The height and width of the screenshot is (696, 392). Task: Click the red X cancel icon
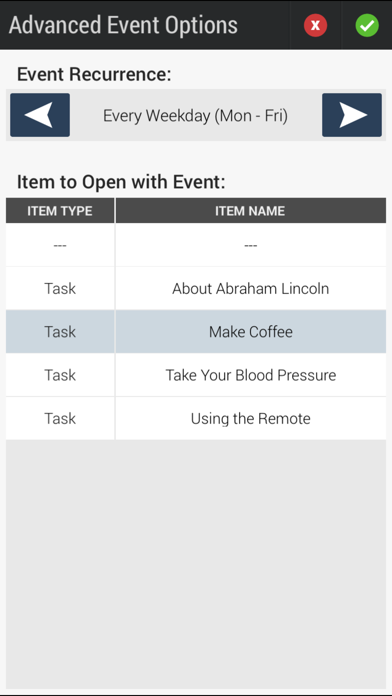pyautogui.click(x=315, y=25)
